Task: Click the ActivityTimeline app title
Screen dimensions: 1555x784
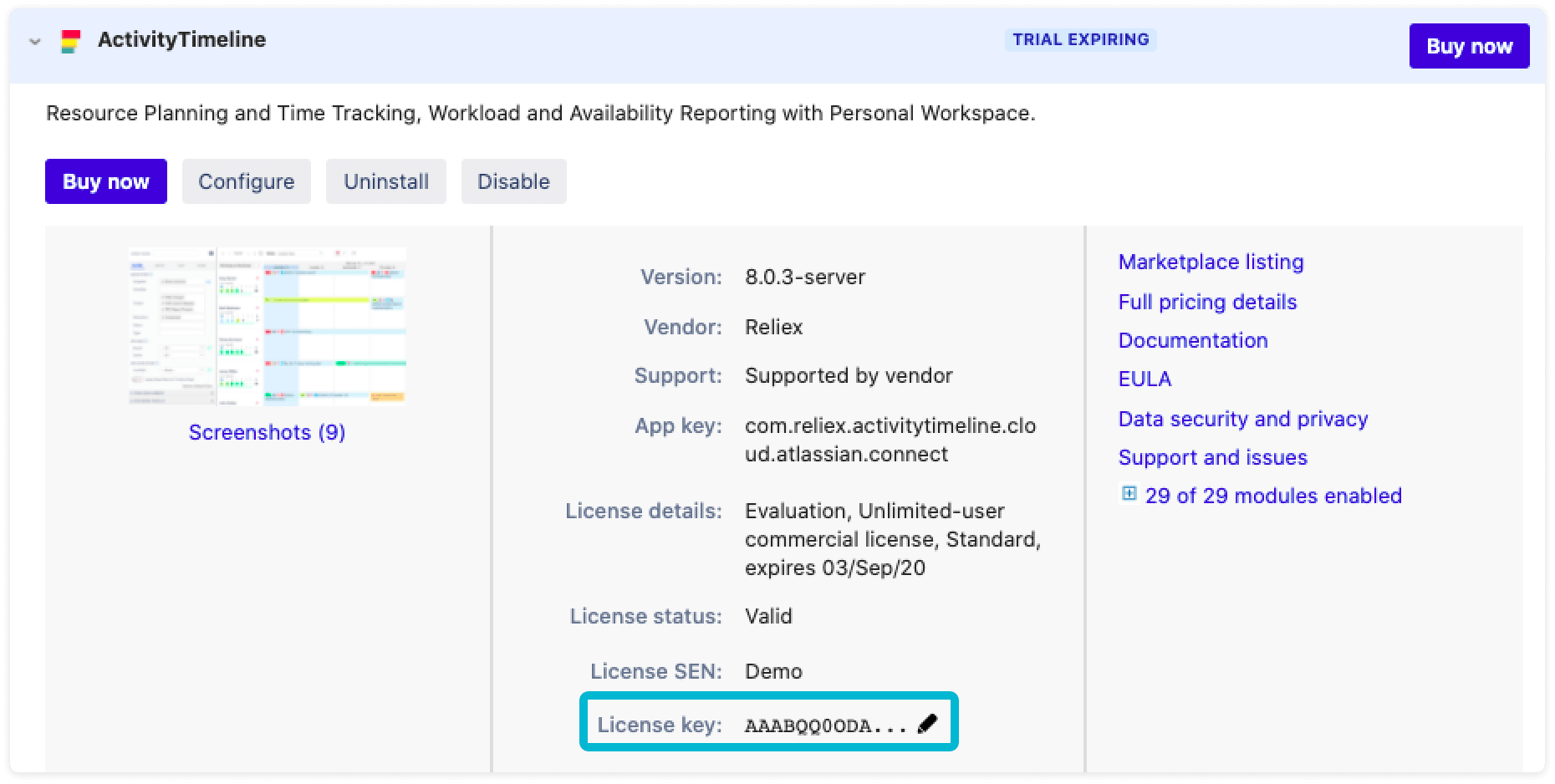Action: coord(181,39)
